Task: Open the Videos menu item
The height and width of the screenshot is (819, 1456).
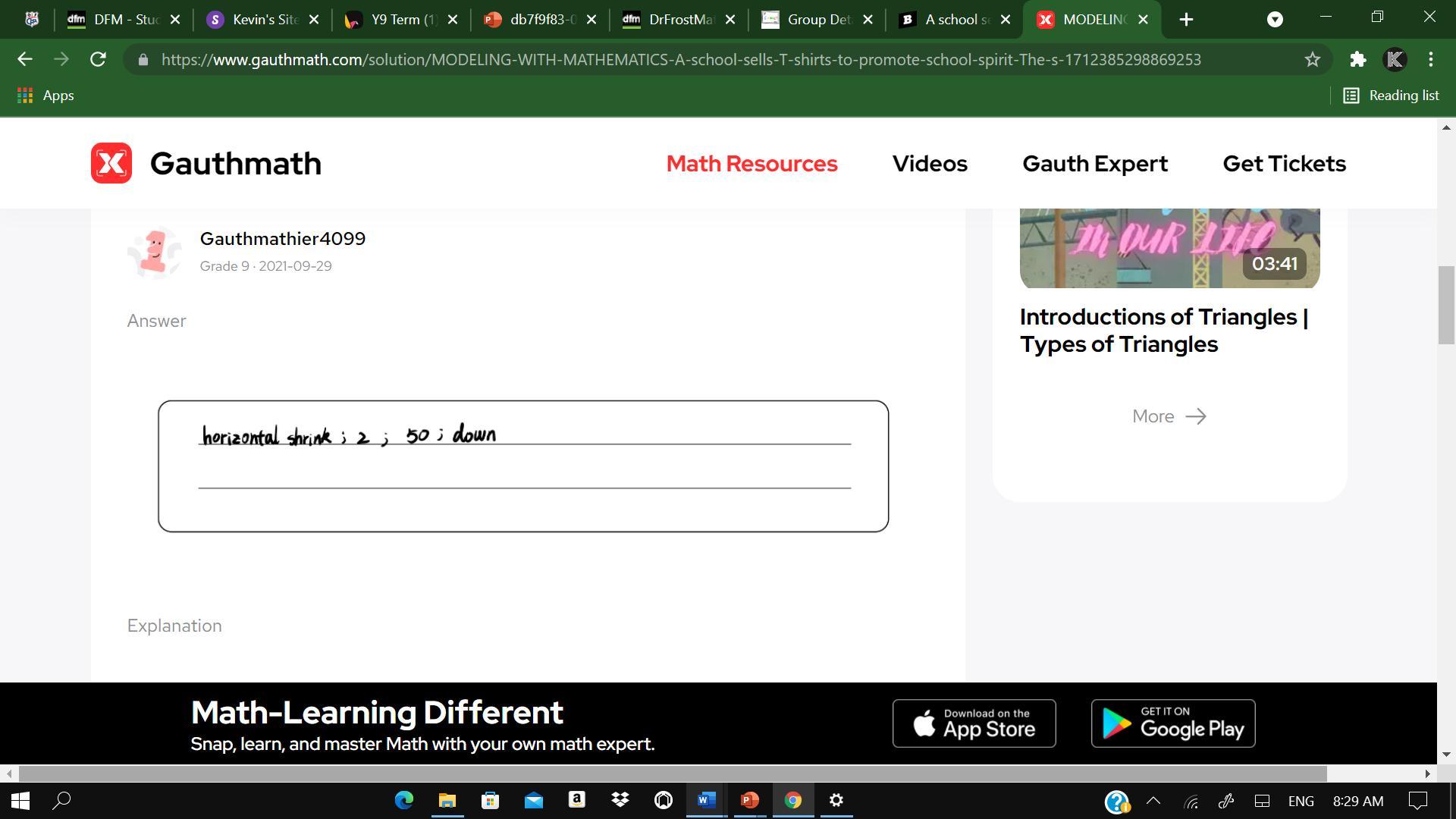Action: tap(930, 164)
